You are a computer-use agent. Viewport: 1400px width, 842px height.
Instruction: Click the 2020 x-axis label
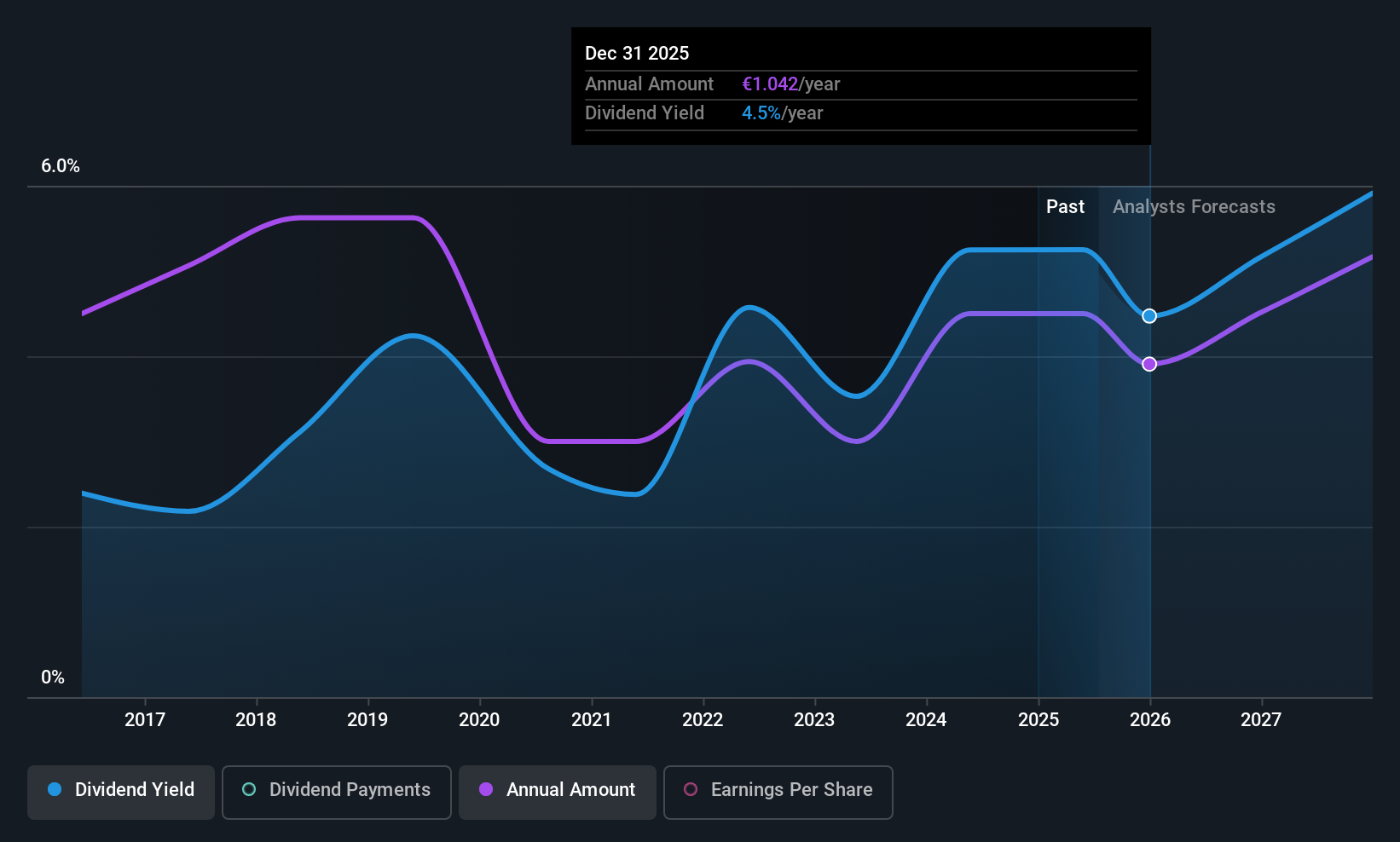pos(479,719)
